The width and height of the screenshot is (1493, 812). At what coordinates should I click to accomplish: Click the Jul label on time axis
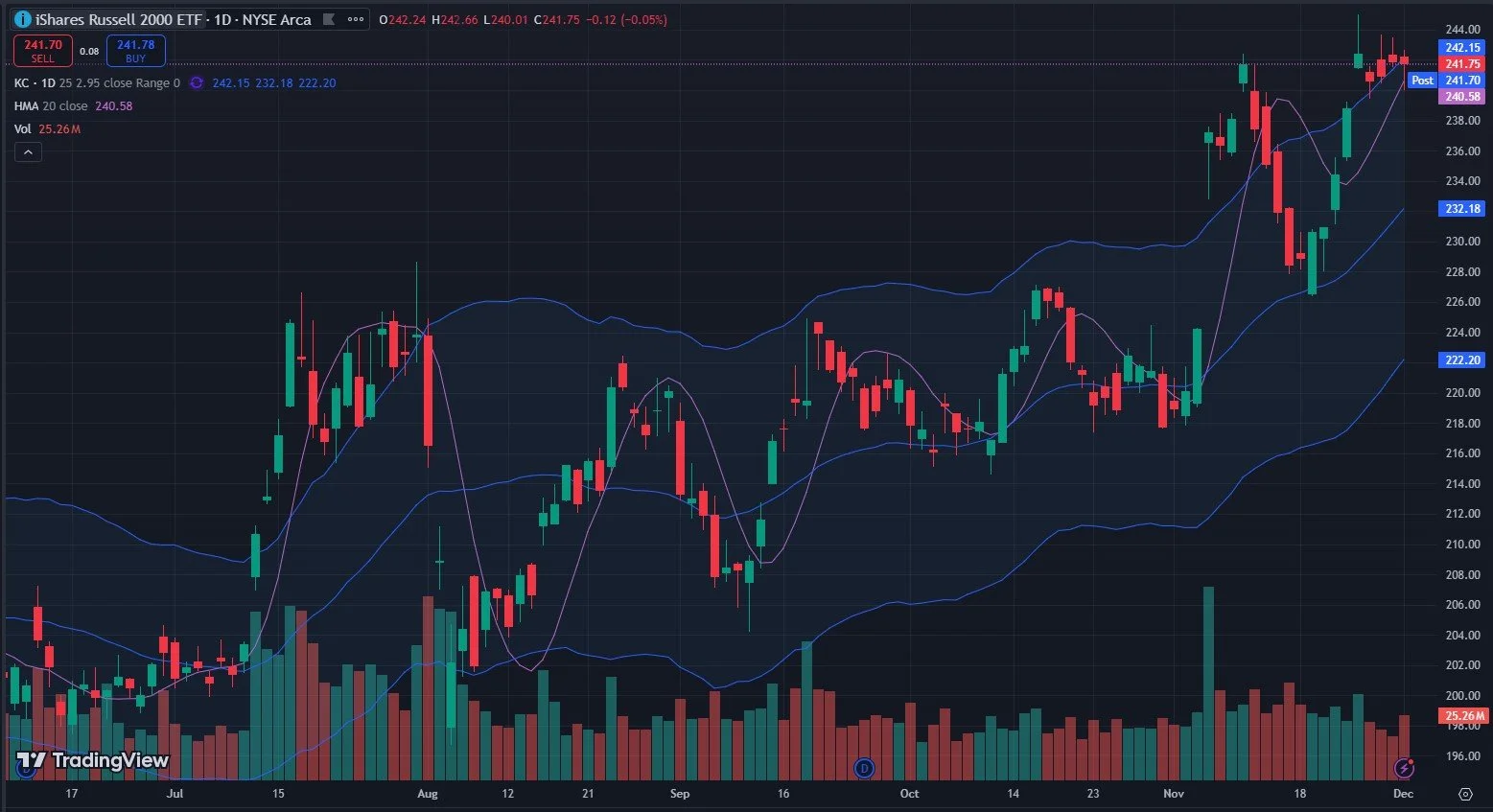click(175, 794)
